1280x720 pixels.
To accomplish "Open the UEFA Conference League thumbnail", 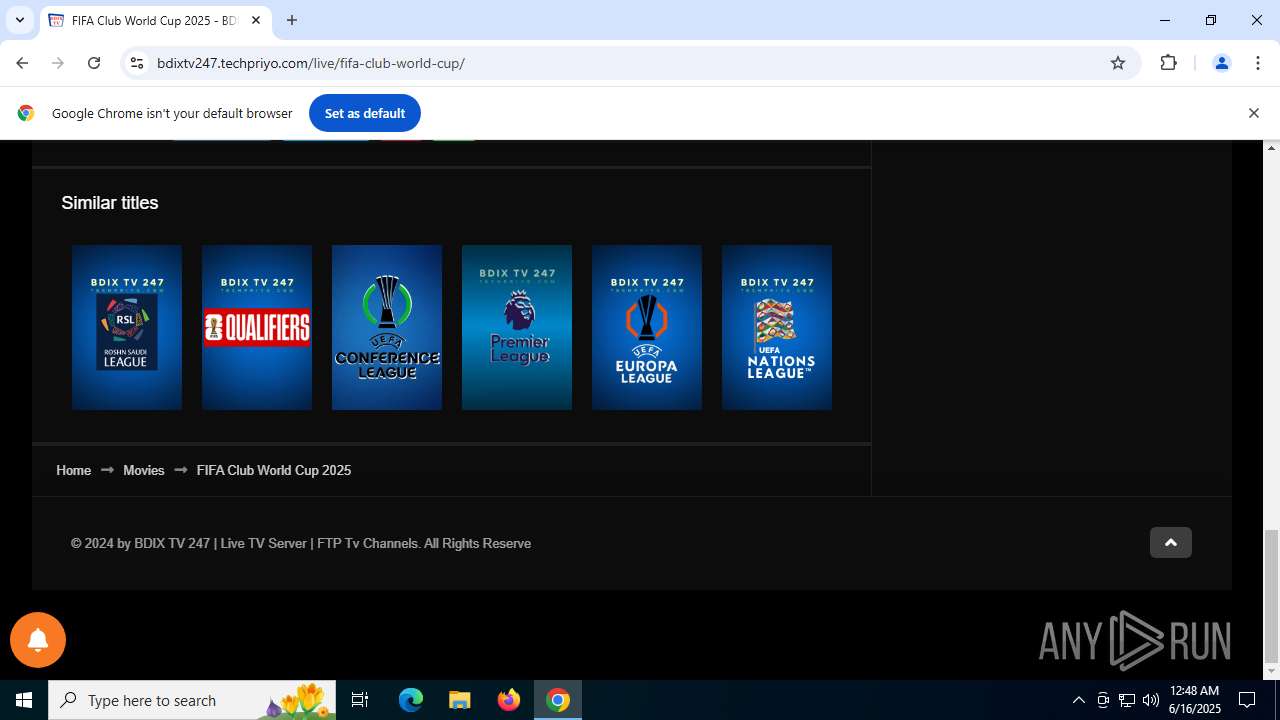I will pos(387,327).
